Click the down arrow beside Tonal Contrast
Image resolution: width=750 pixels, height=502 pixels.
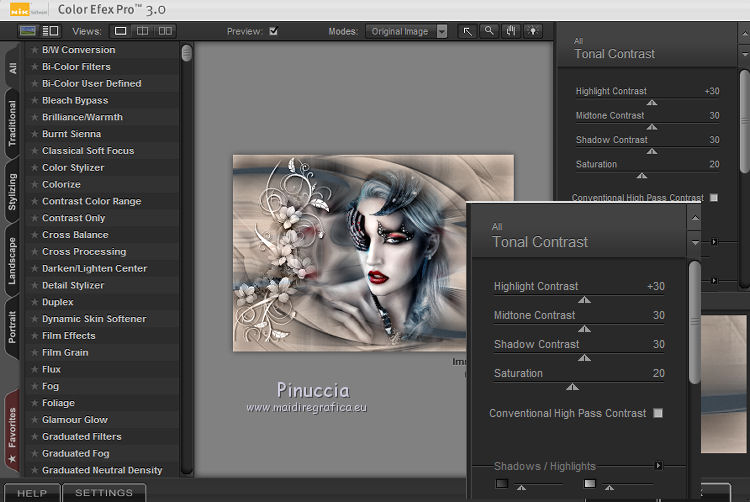point(695,243)
